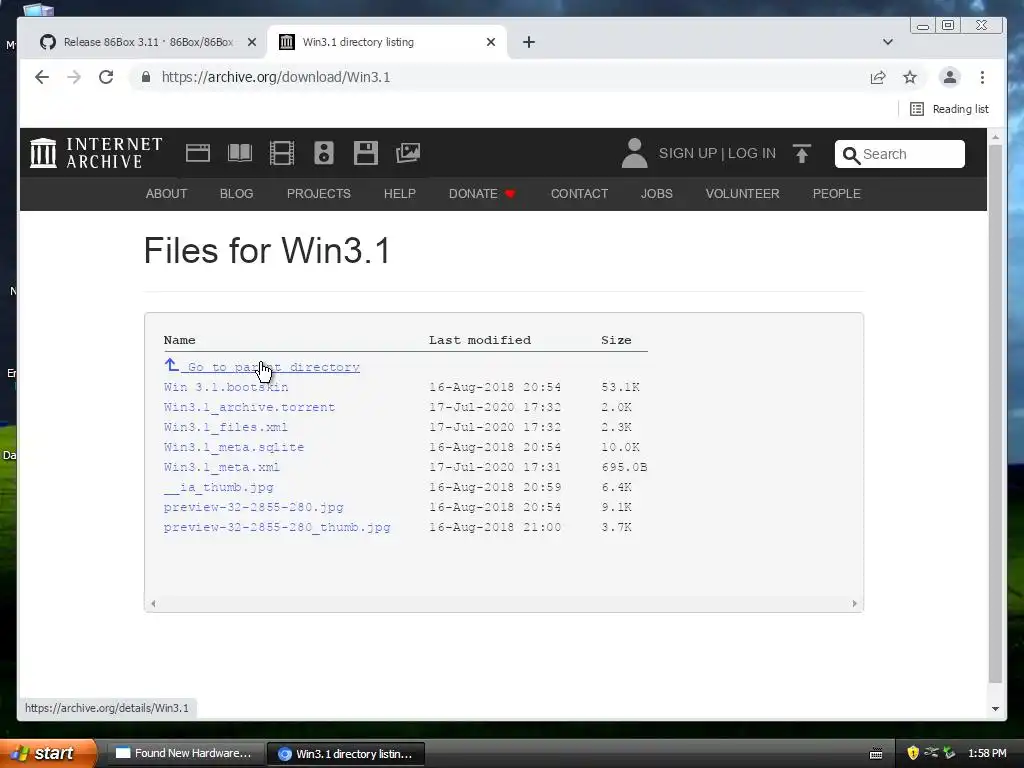1024x768 pixels.
Task: Open Win3.1_files.xml link
Action: [x=226, y=427]
